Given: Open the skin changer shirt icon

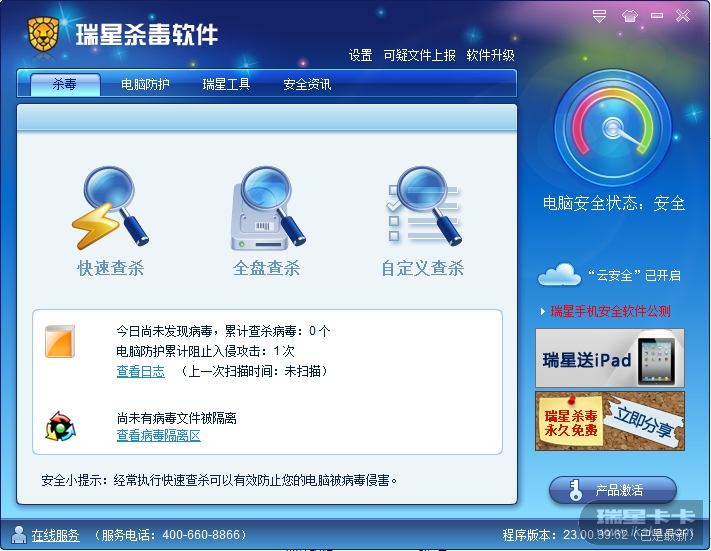Looking at the screenshot, I should 629,16.
